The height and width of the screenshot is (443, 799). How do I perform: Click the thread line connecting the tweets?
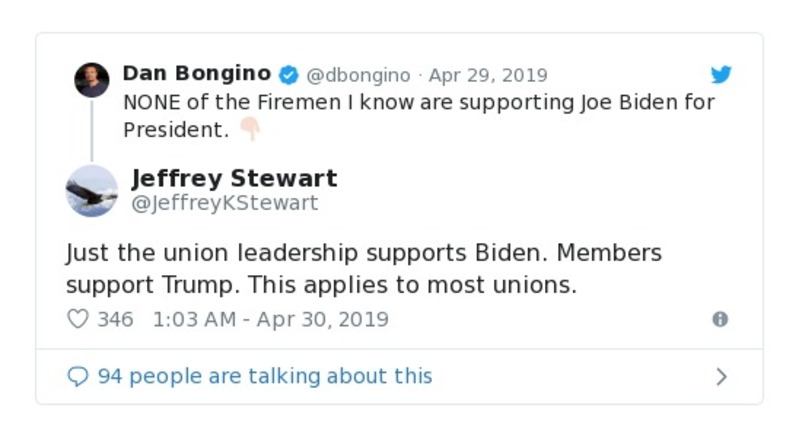pyautogui.click(x=91, y=130)
